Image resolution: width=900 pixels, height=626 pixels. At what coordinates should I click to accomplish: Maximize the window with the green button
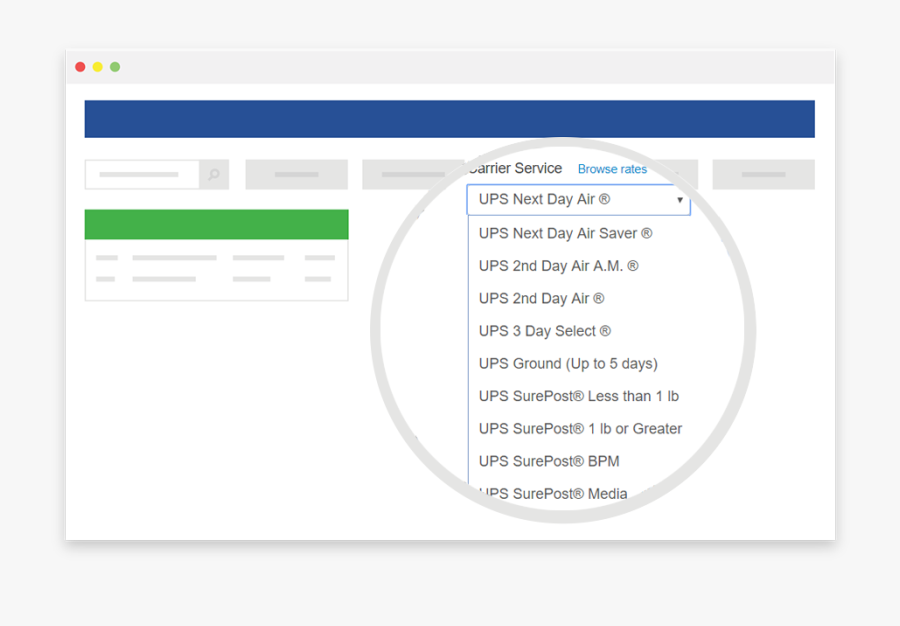pos(115,67)
